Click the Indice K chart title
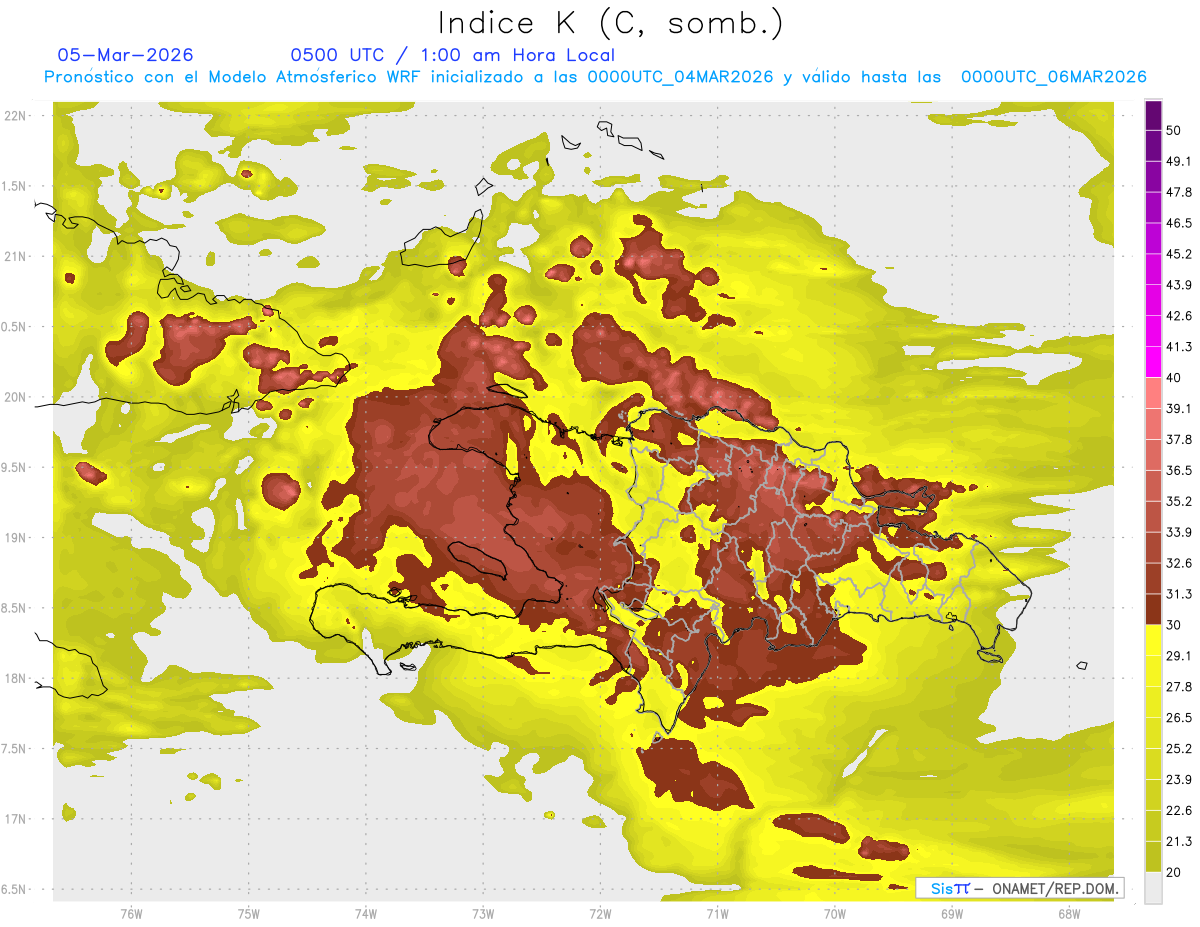 tap(611, 22)
